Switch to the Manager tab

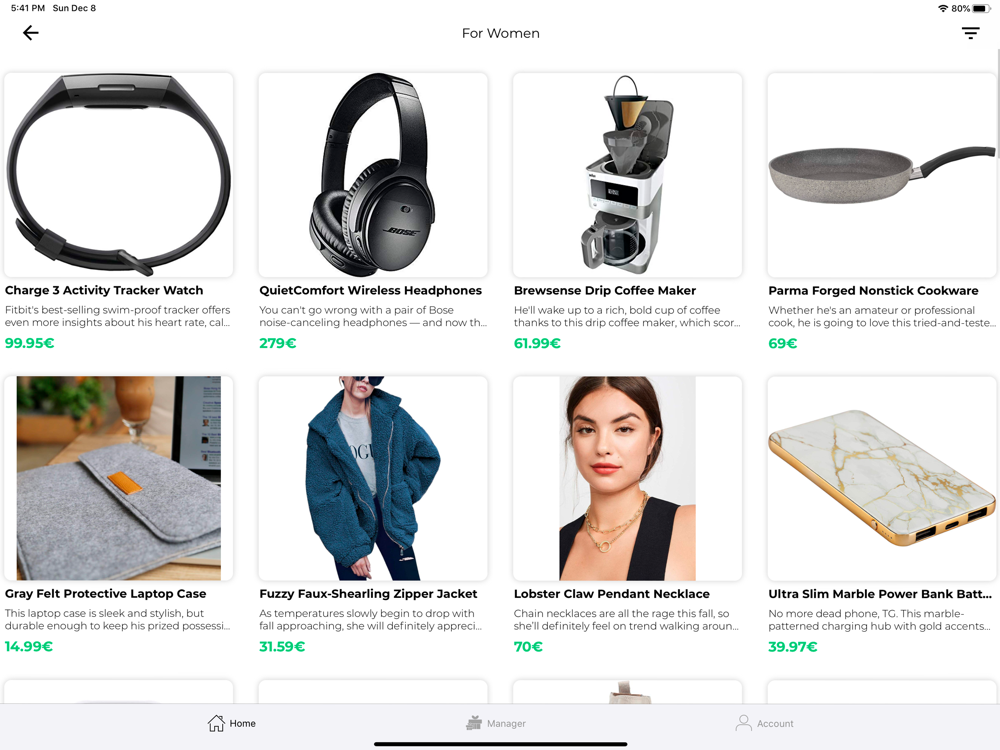[496, 723]
